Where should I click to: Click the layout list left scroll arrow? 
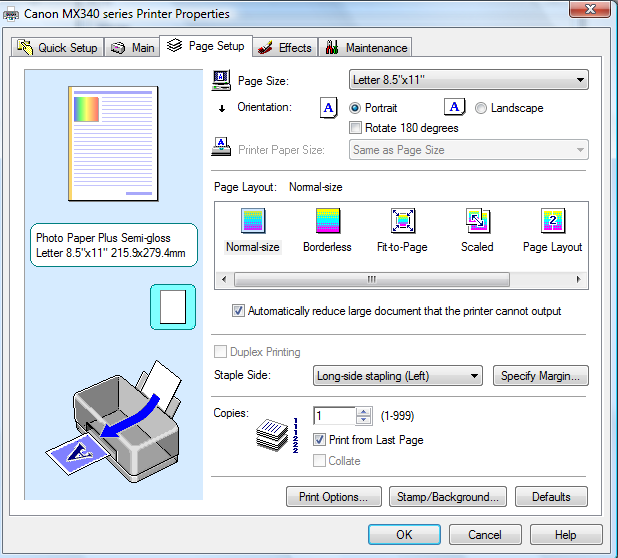coord(224,279)
